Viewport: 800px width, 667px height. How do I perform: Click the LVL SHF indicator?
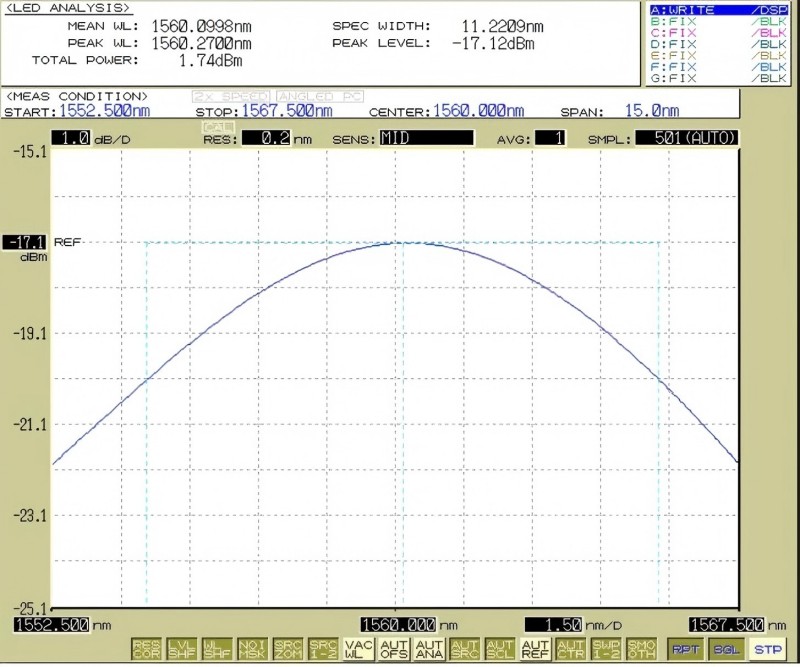(182, 649)
